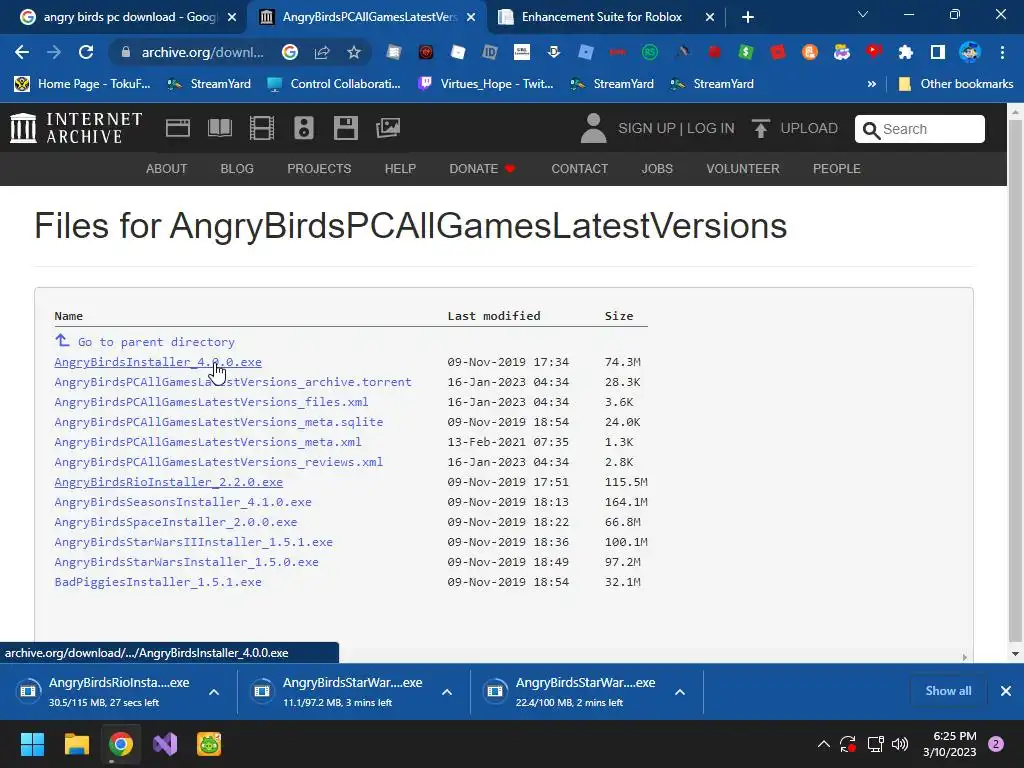The image size is (1024, 768).
Task: Reload the current page
Action: (86, 52)
